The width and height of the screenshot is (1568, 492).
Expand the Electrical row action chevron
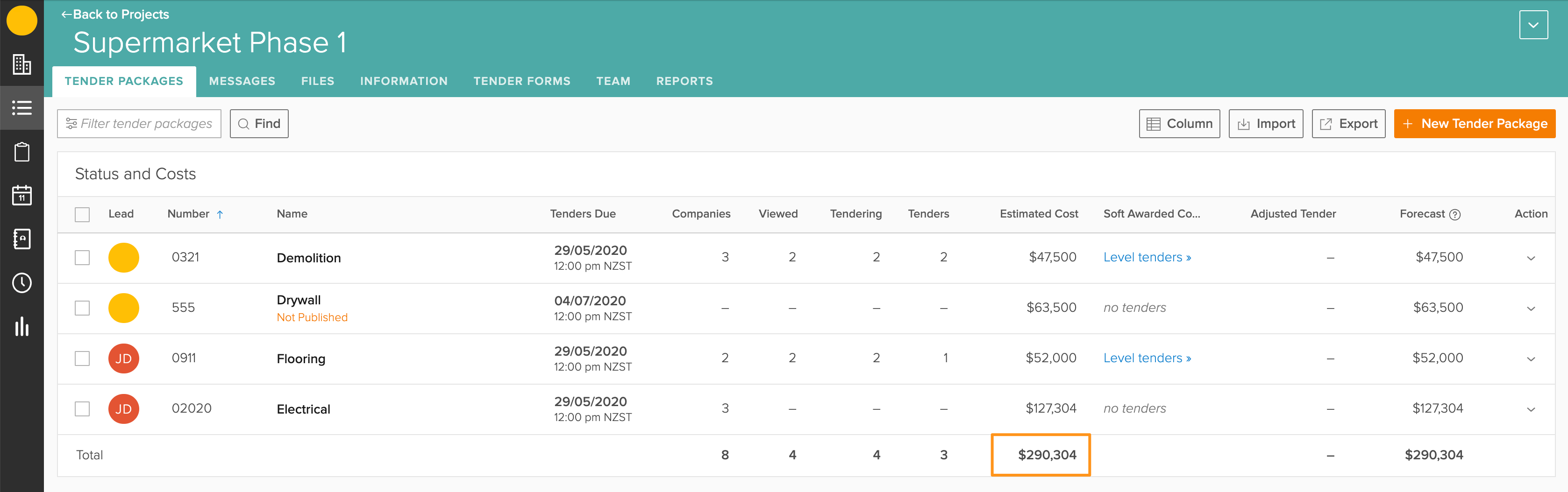pos(1531,409)
